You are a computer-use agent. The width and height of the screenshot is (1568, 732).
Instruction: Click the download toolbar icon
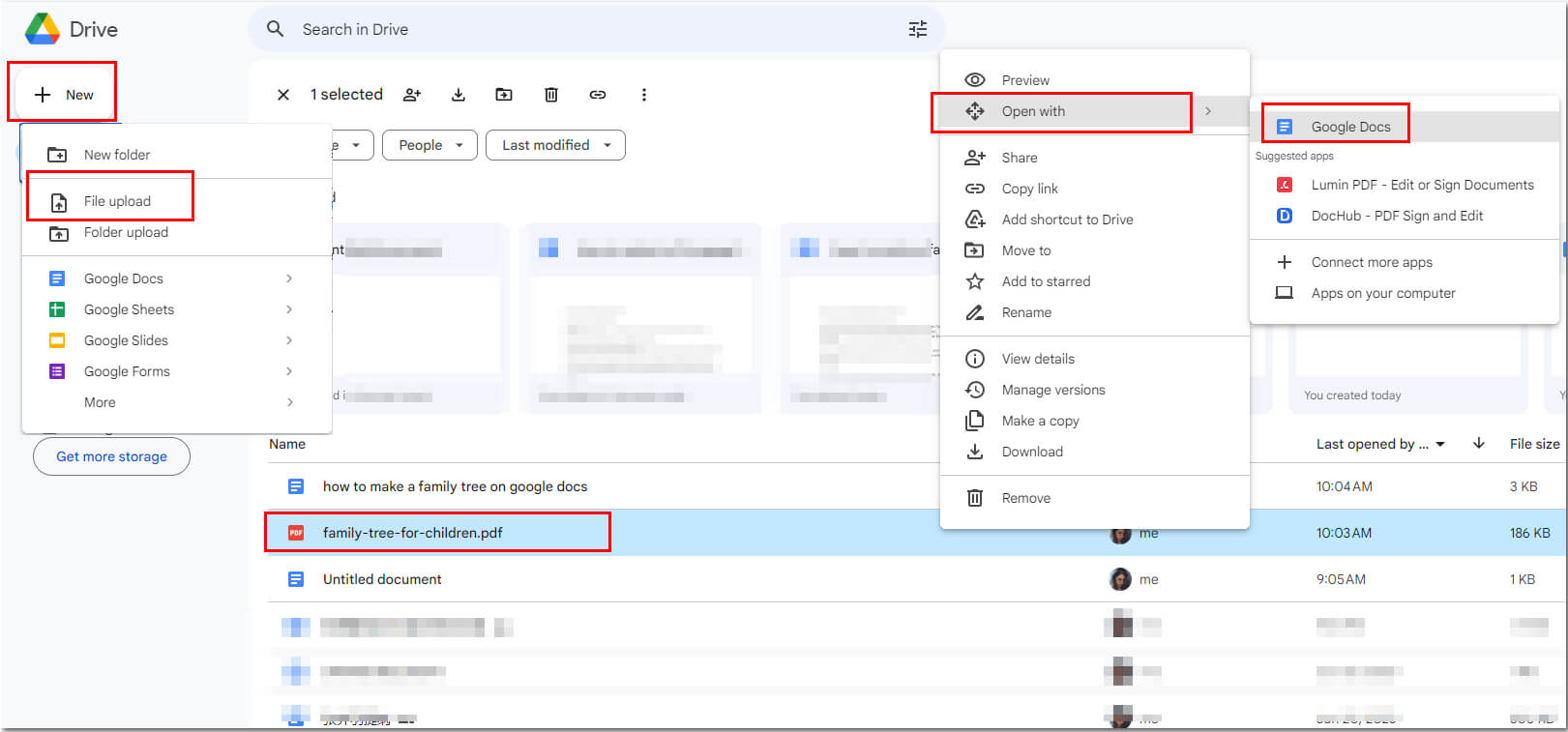[x=459, y=95]
